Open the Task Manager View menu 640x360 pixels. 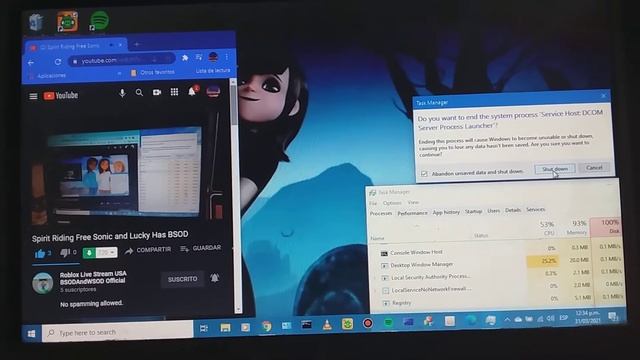point(413,202)
